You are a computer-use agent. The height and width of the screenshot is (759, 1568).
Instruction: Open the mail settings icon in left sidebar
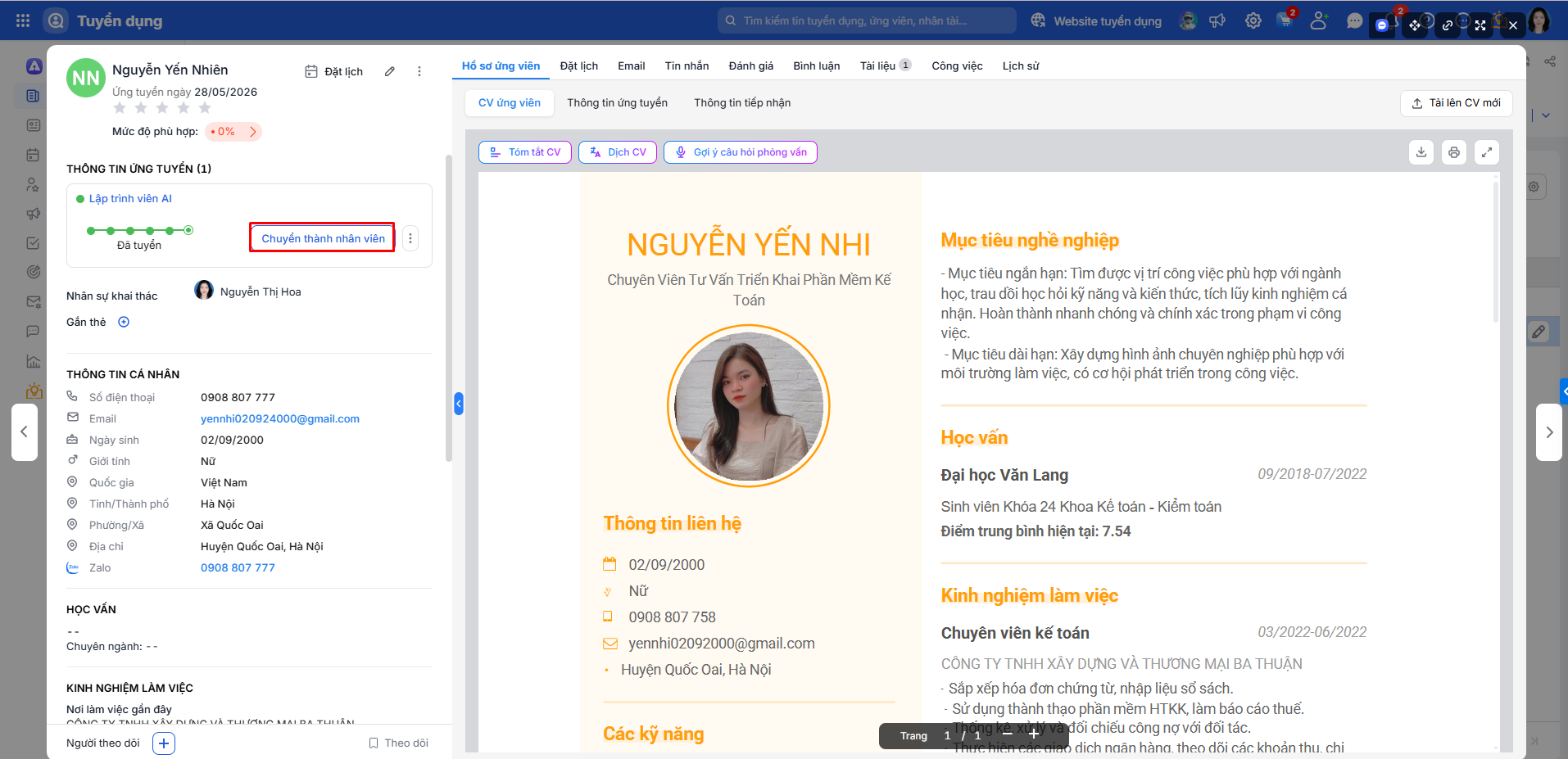pyautogui.click(x=33, y=301)
